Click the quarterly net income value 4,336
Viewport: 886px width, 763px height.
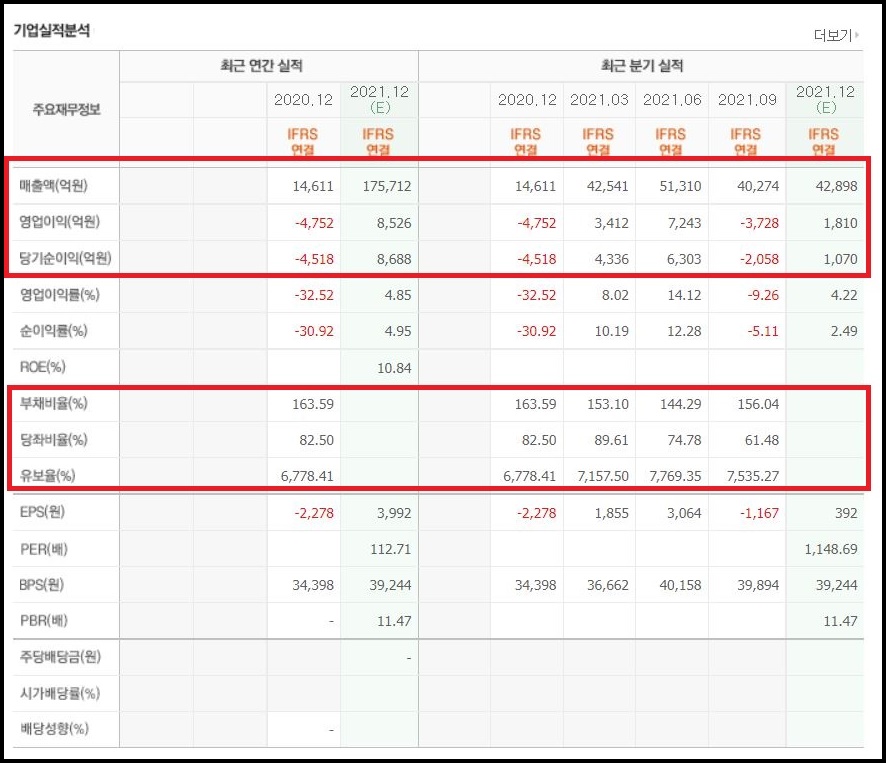(611, 259)
